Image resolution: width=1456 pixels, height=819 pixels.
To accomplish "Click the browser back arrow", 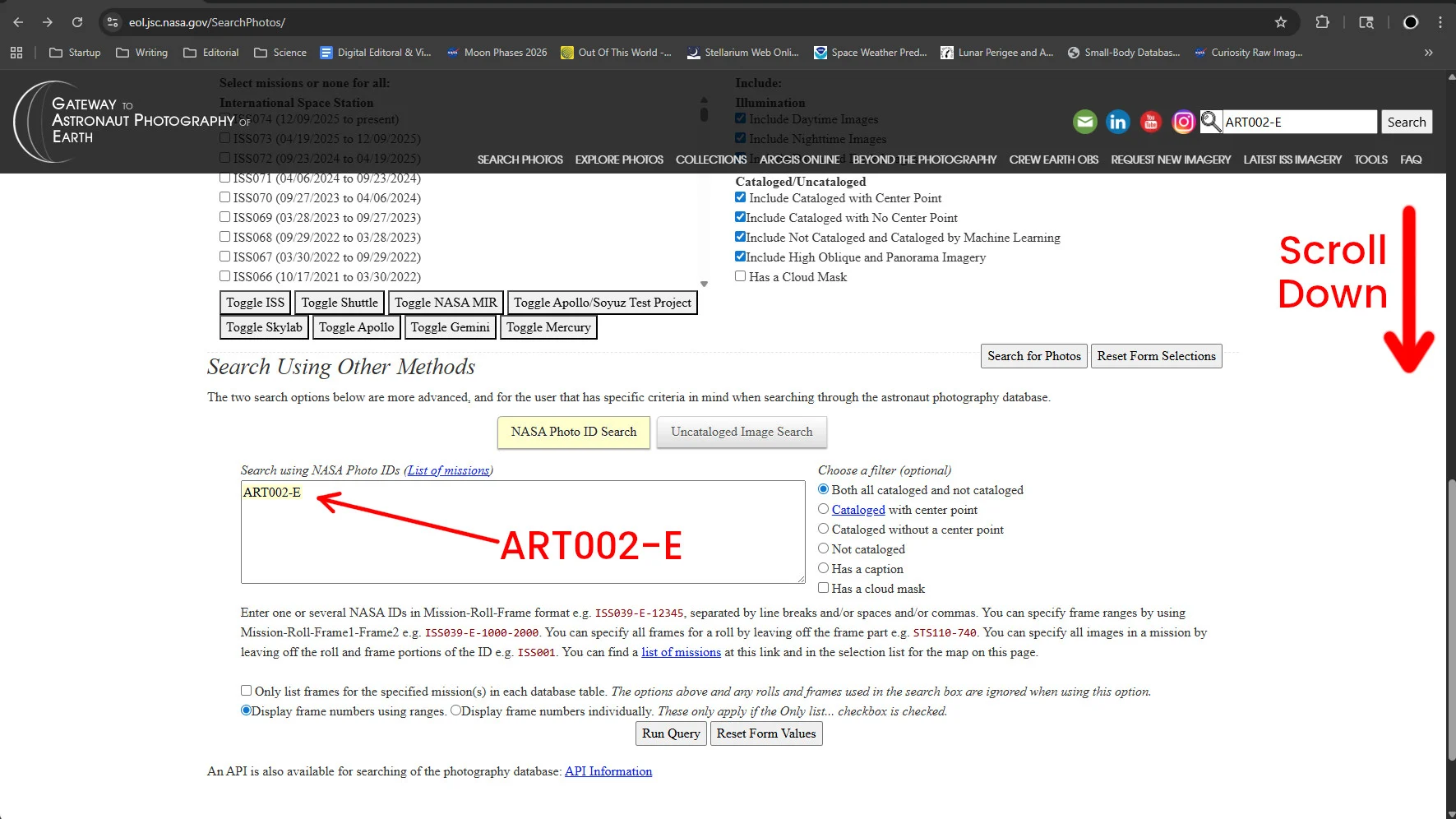I will [18, 22].
